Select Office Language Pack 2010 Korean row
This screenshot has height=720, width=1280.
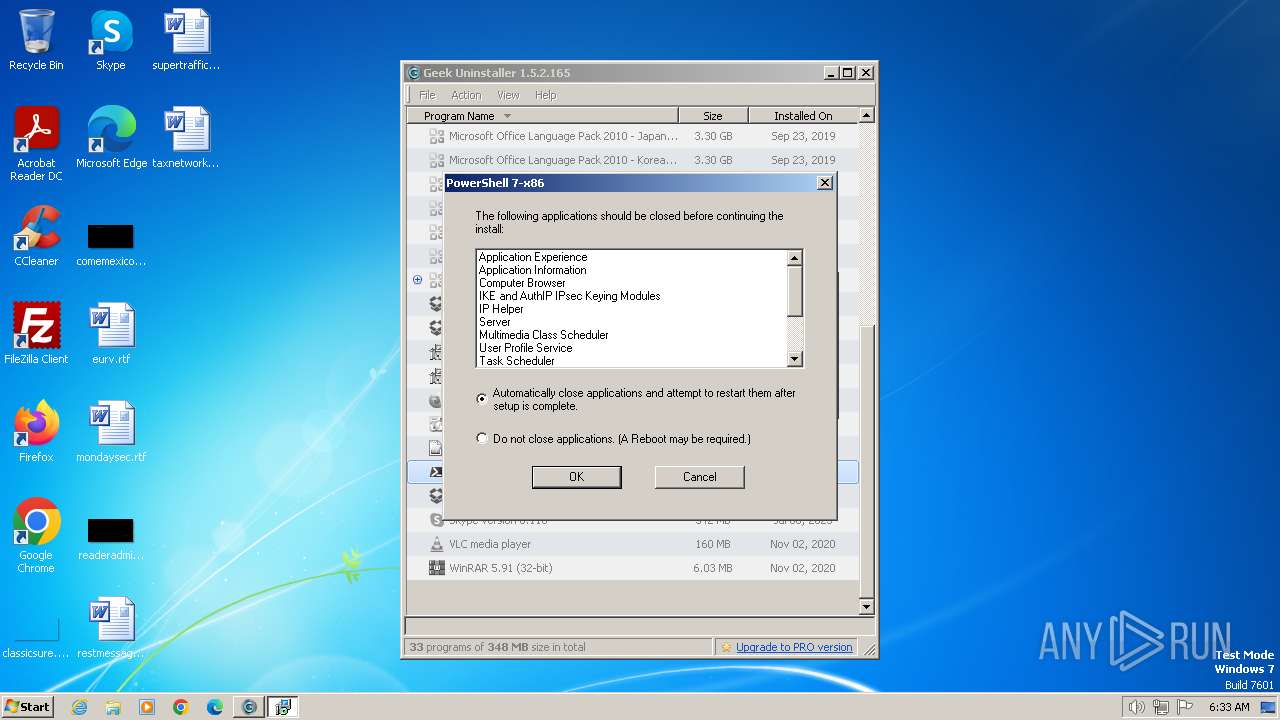633,160
